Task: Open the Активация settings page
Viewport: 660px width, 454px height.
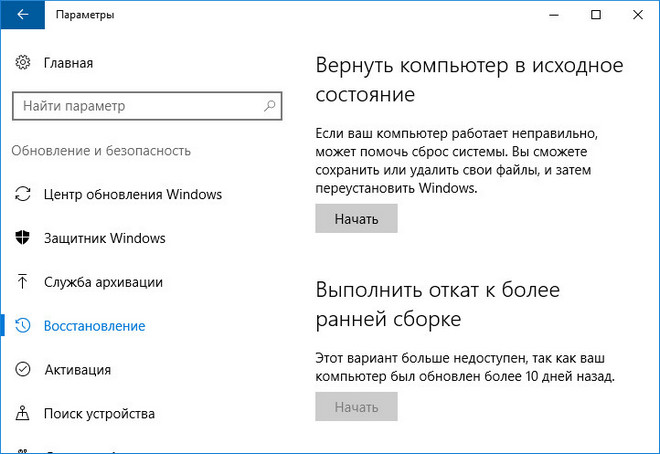Action: [78, 370]
